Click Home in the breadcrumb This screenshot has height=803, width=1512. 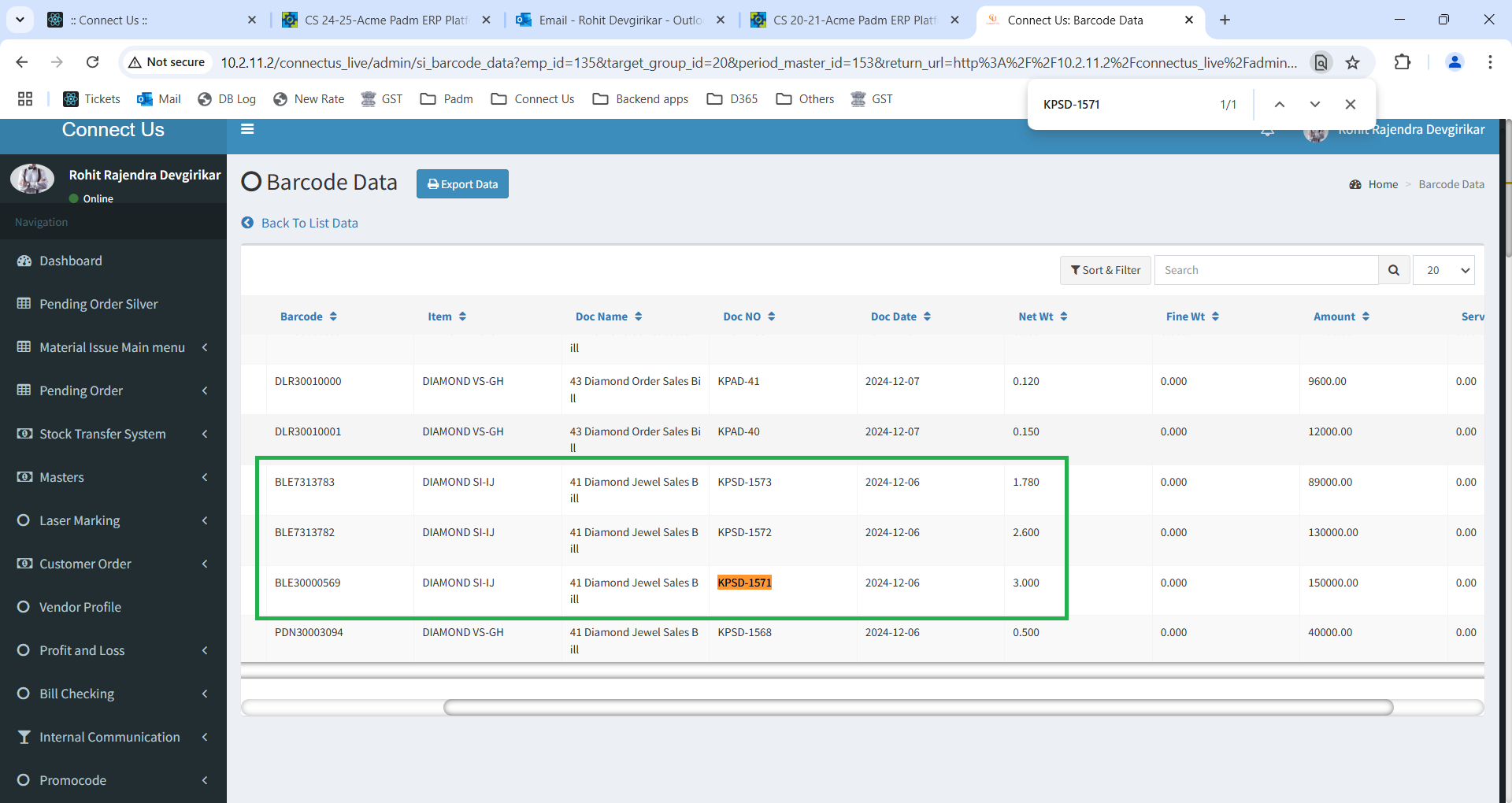tap(1383, 184)
